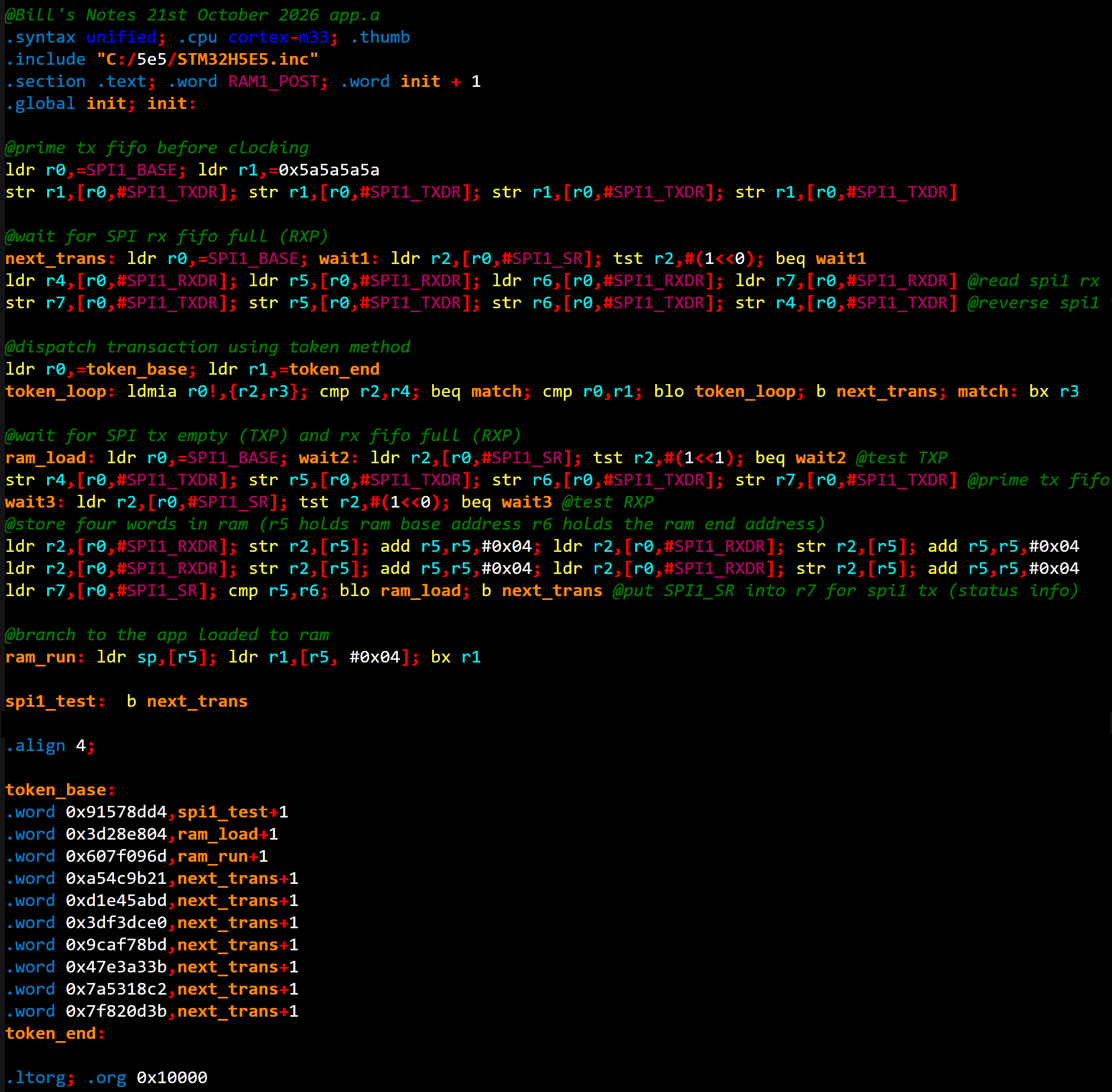
Task: Click 'ram_run+1' in the token table
Action: click(223, 856)
